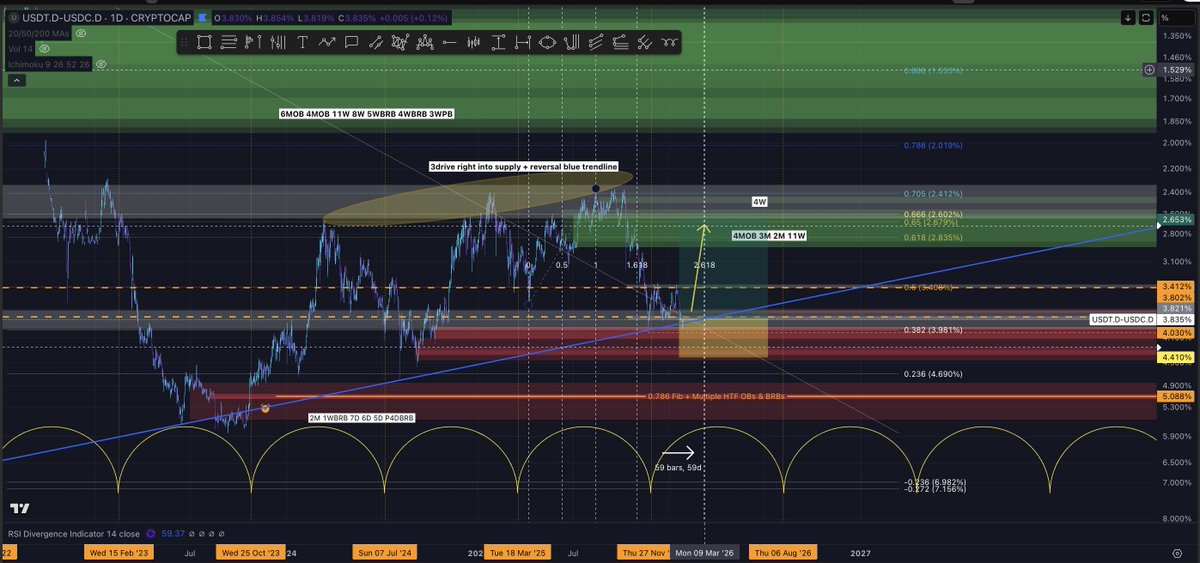Select the Text tool
1200x563 pixels.
(x=302, y=42)
